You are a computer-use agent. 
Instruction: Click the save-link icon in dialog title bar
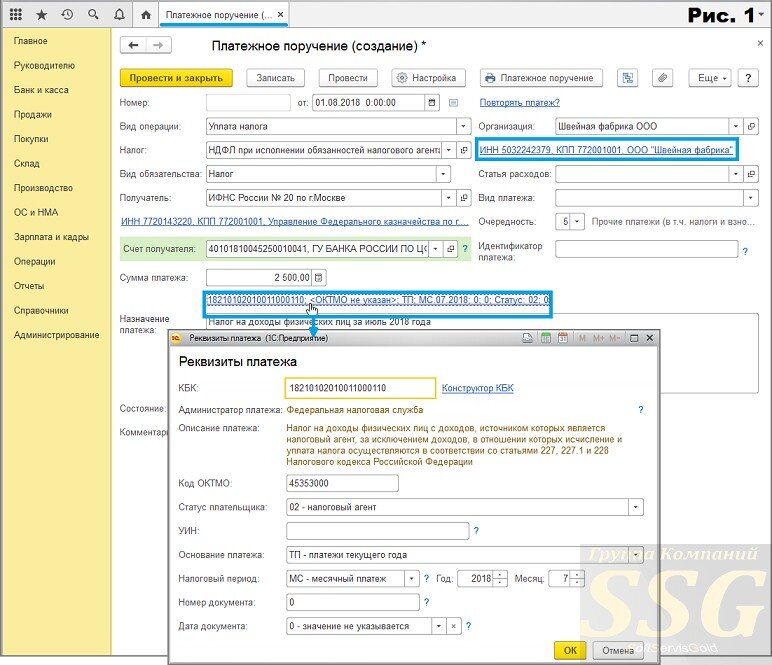527,338
